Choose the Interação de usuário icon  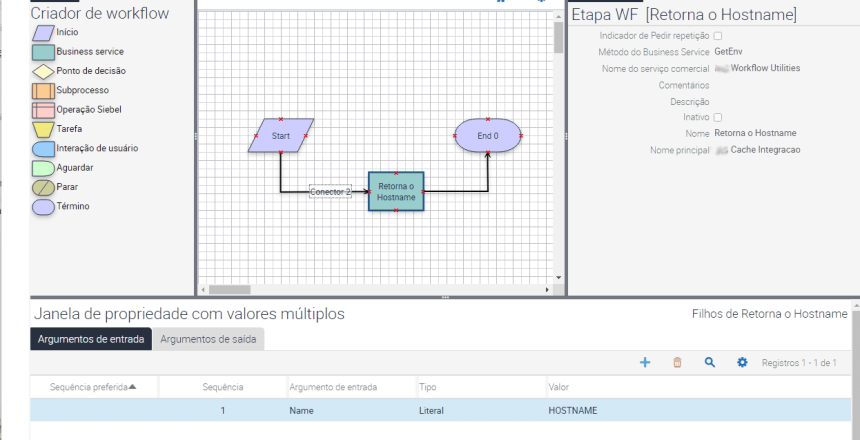(43, 149)
